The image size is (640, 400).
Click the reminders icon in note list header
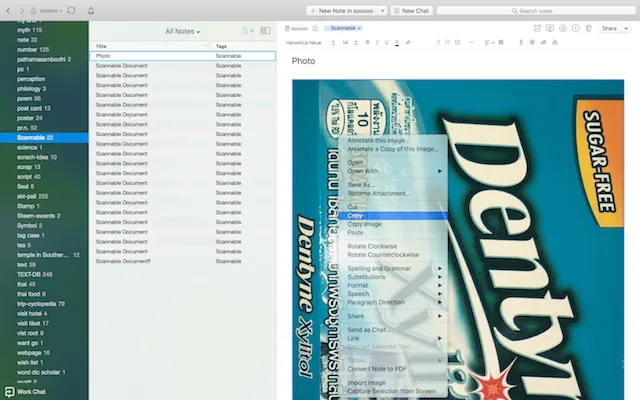tap(245, 31)
